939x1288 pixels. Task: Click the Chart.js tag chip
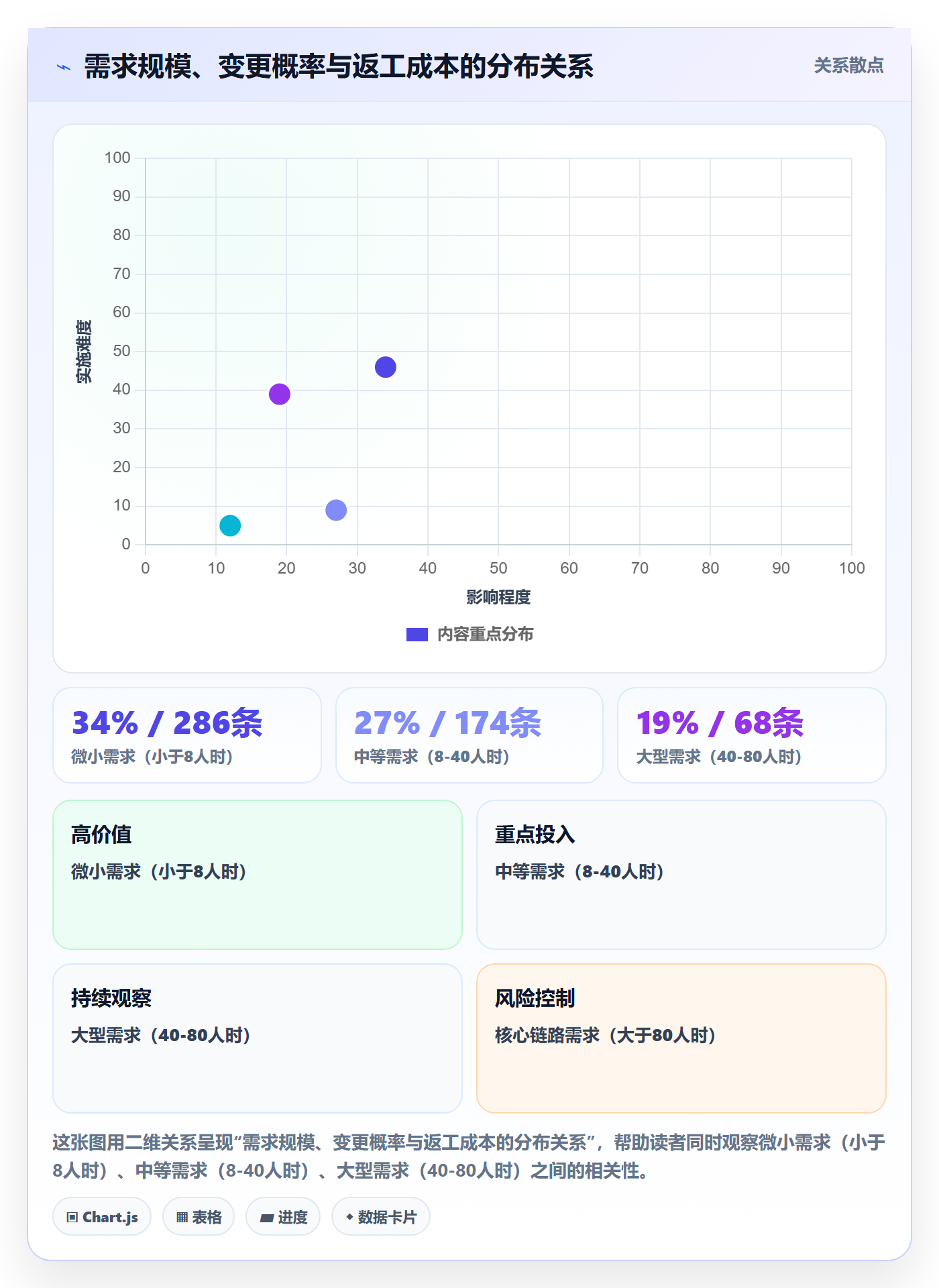tap(102, 1217)
